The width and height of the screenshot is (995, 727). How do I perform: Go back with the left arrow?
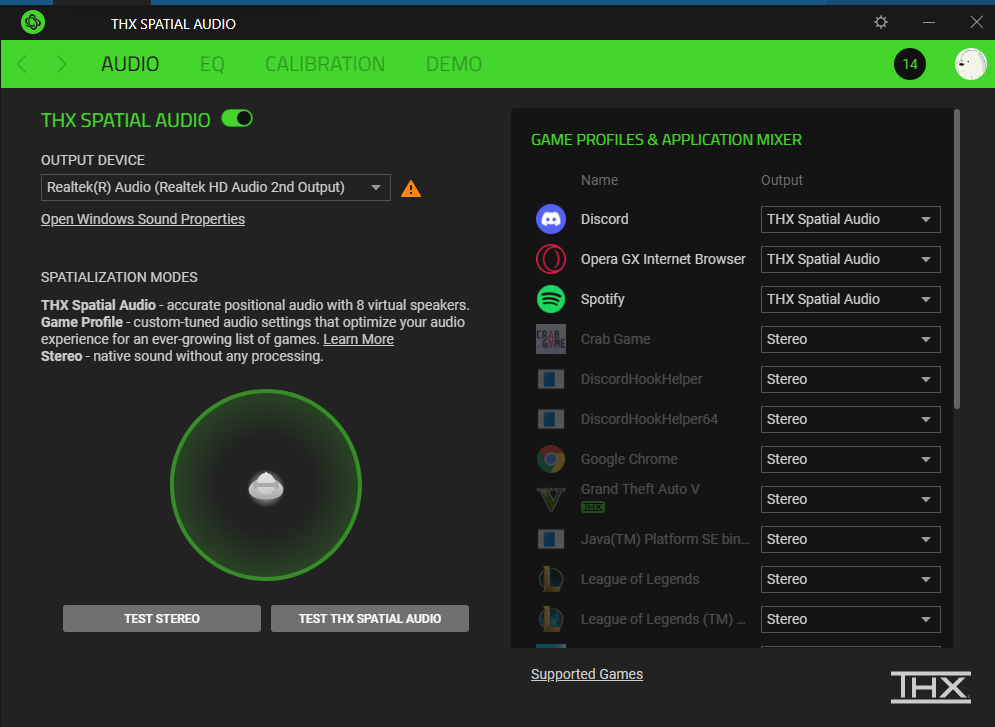pos(22,64)
